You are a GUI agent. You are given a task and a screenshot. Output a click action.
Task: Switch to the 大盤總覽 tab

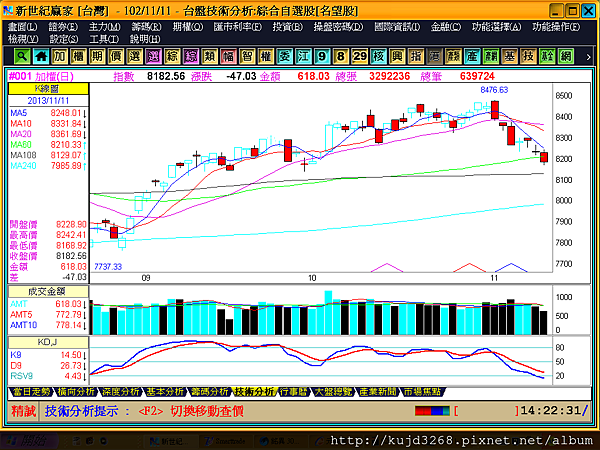(333, 392)
